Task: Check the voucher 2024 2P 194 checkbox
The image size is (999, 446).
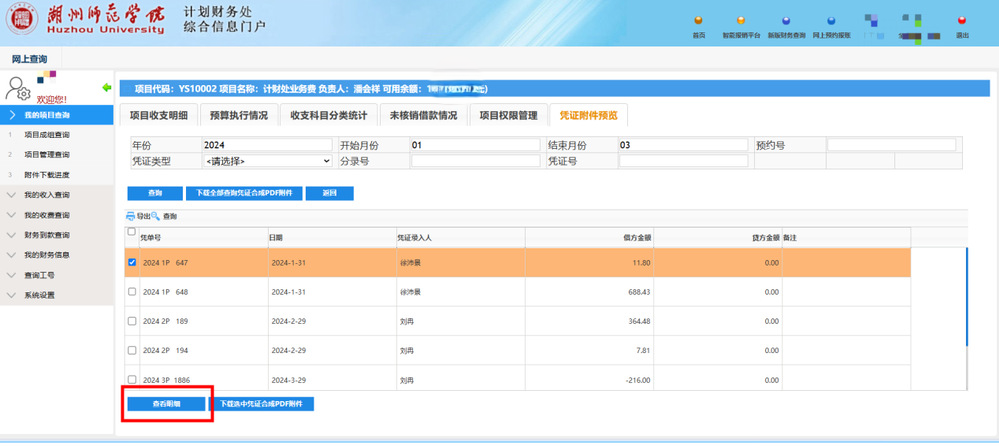Action: [x=132, y=350]
